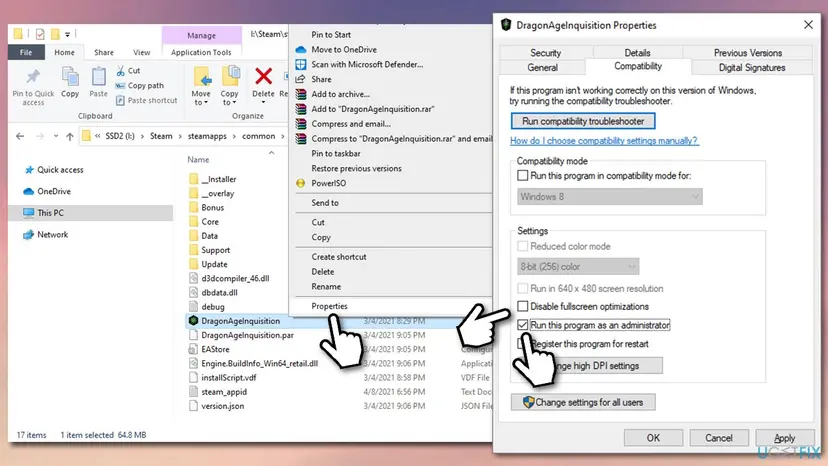
Task: Click Create shortcut in context menu
Action: 338,257
